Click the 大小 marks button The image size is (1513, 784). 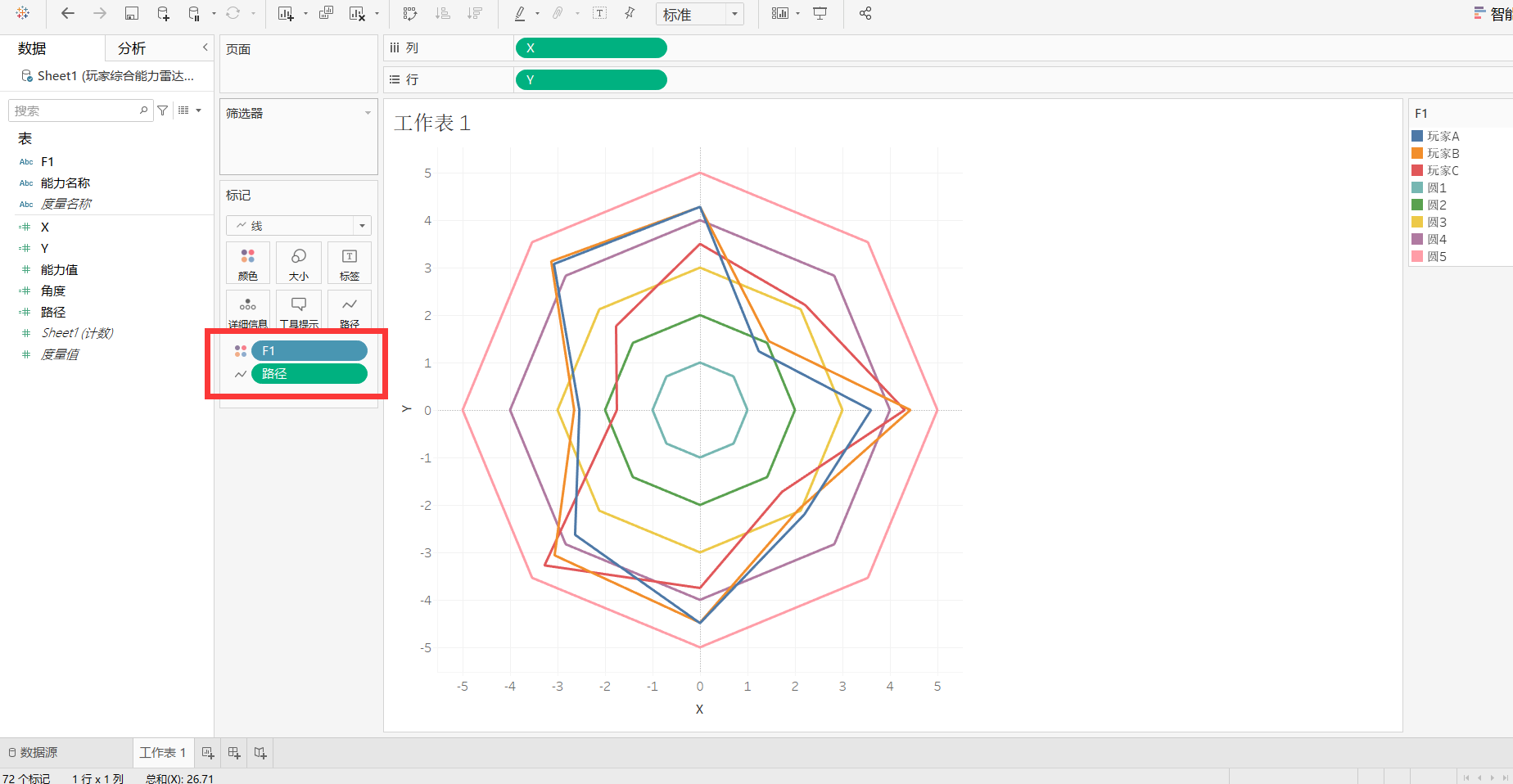coord(299,263)
